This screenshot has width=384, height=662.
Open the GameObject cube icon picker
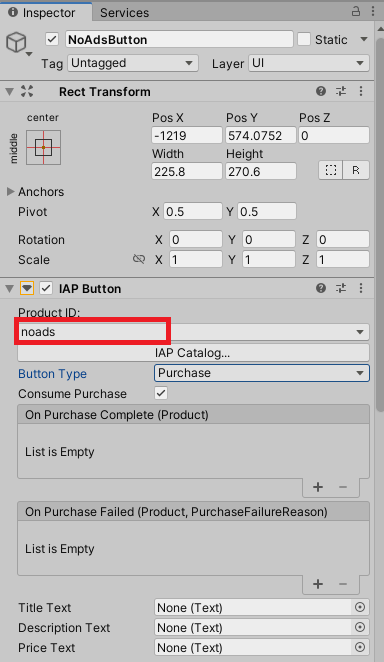tap(17, 43)
